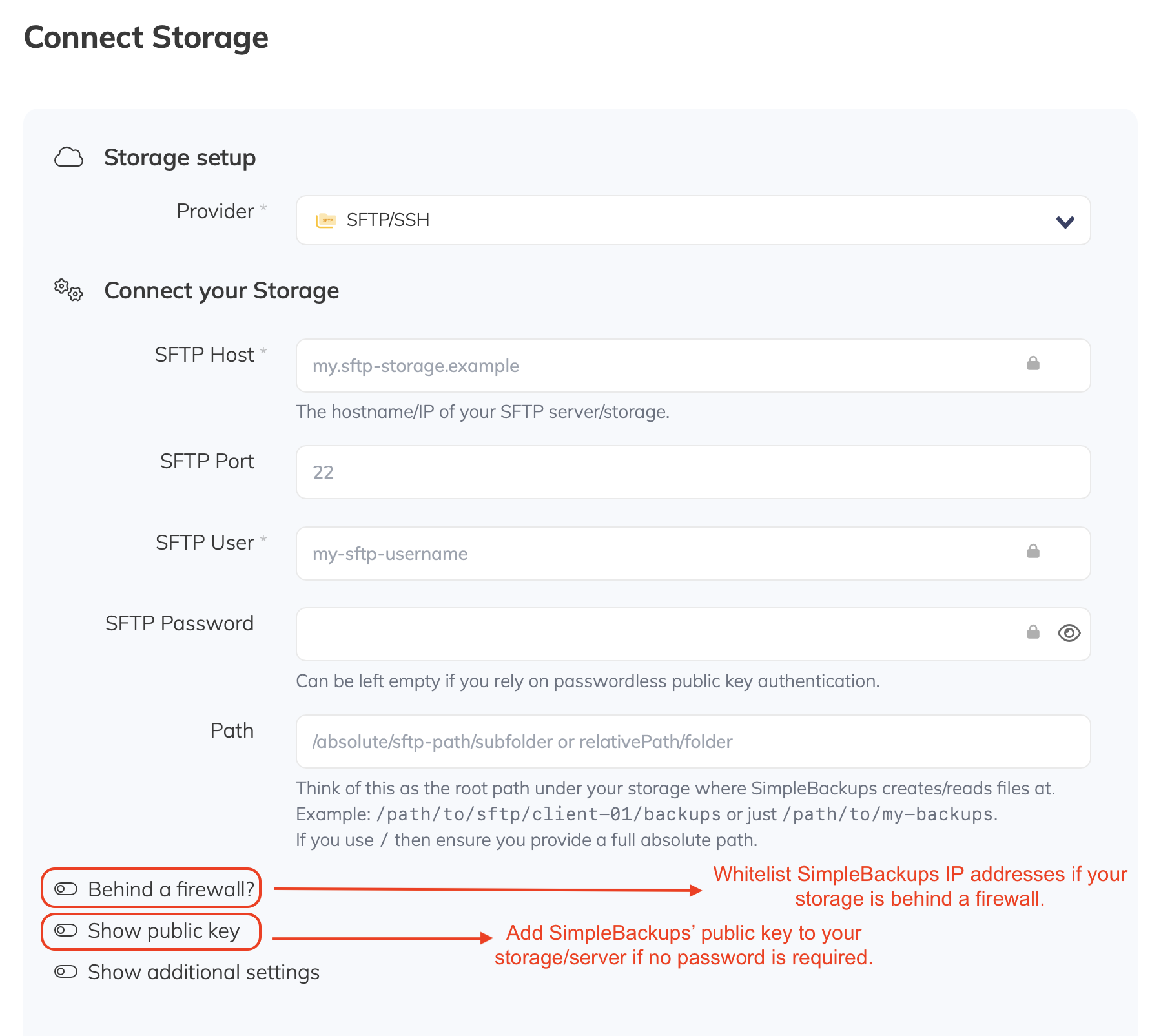Click the cloud icon beside Storage setup
The image size is (1161, 1036).
pos(69,157)
